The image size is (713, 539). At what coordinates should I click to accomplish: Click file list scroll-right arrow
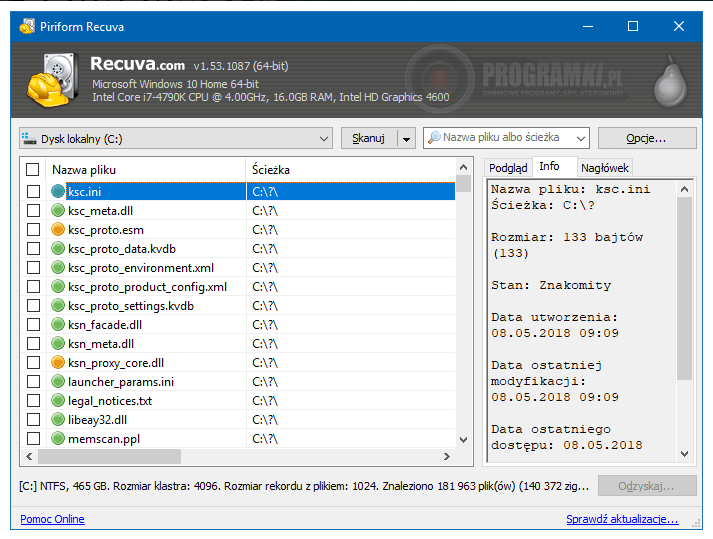(x=447, y=456)
